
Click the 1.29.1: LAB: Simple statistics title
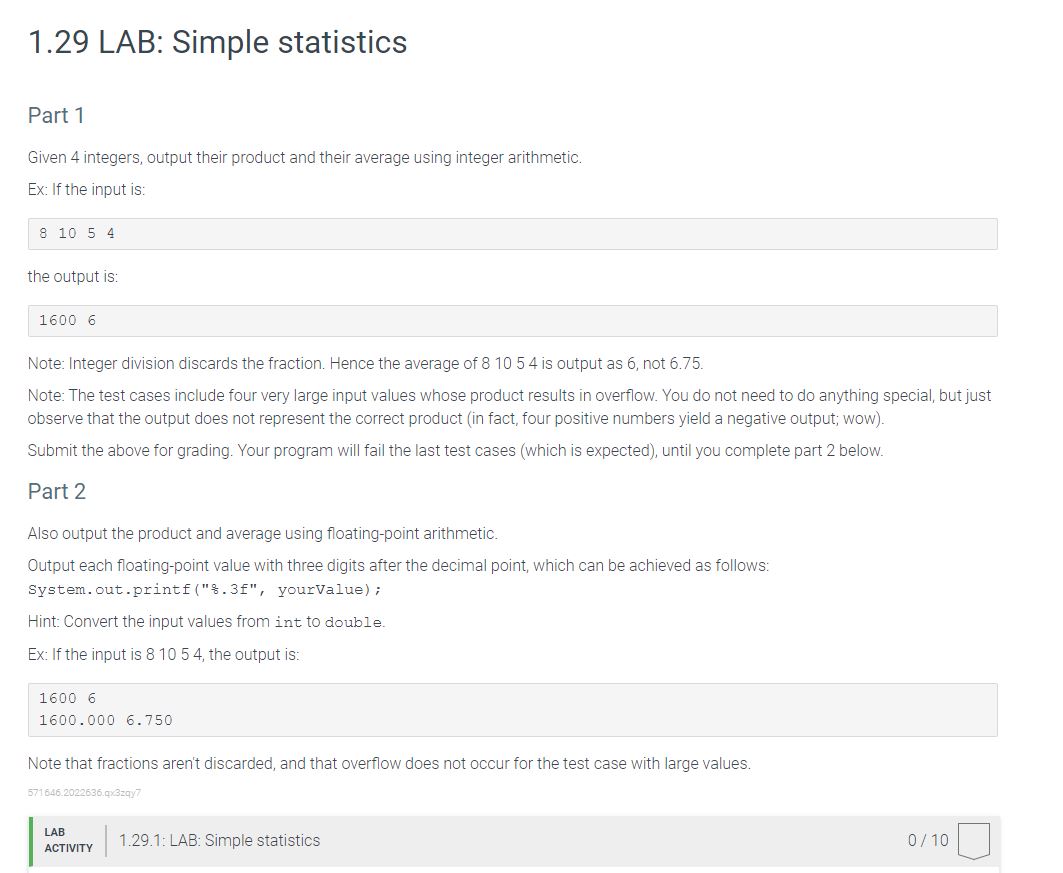tap(220, 841)
